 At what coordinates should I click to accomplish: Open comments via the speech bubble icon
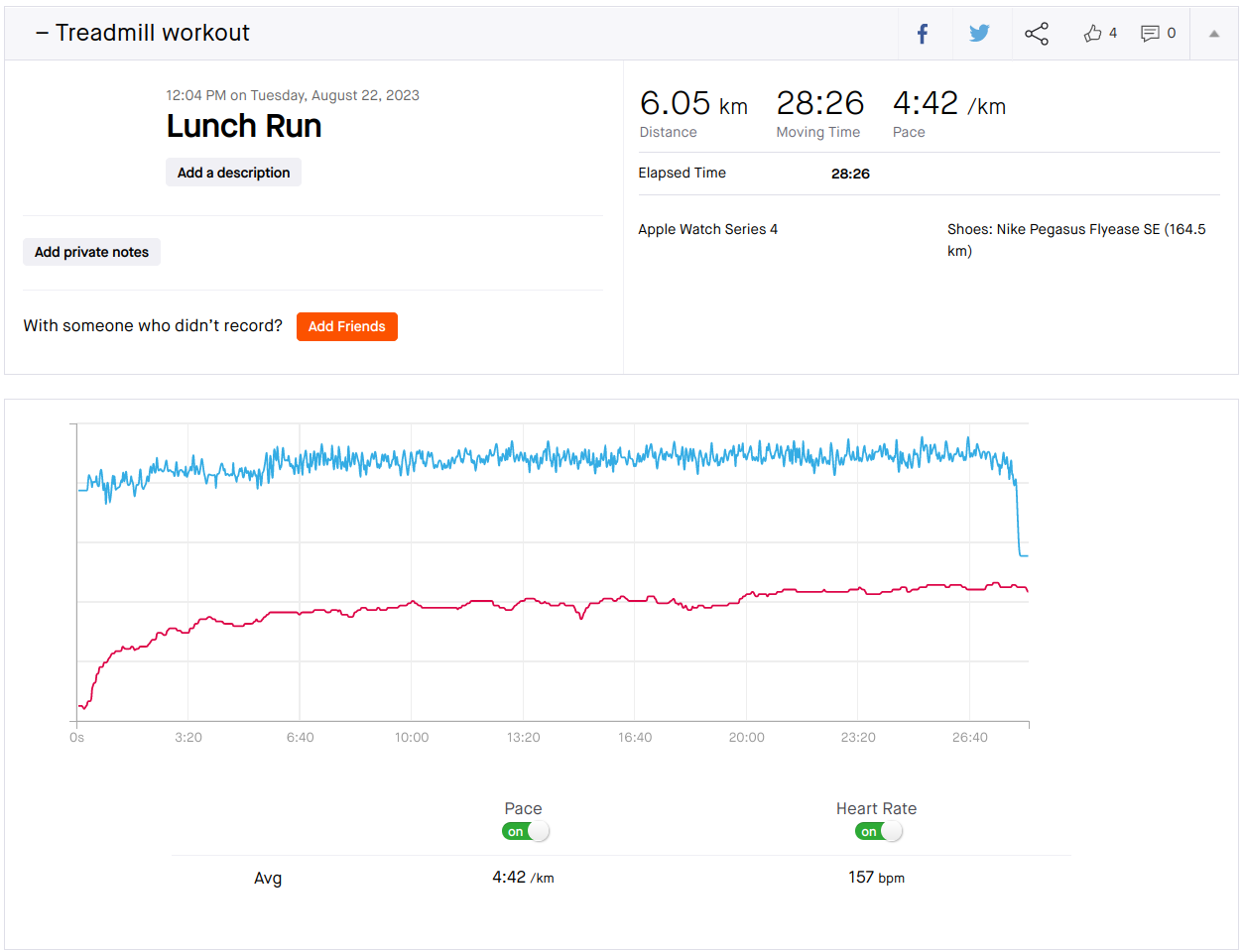coord(1151,34)
